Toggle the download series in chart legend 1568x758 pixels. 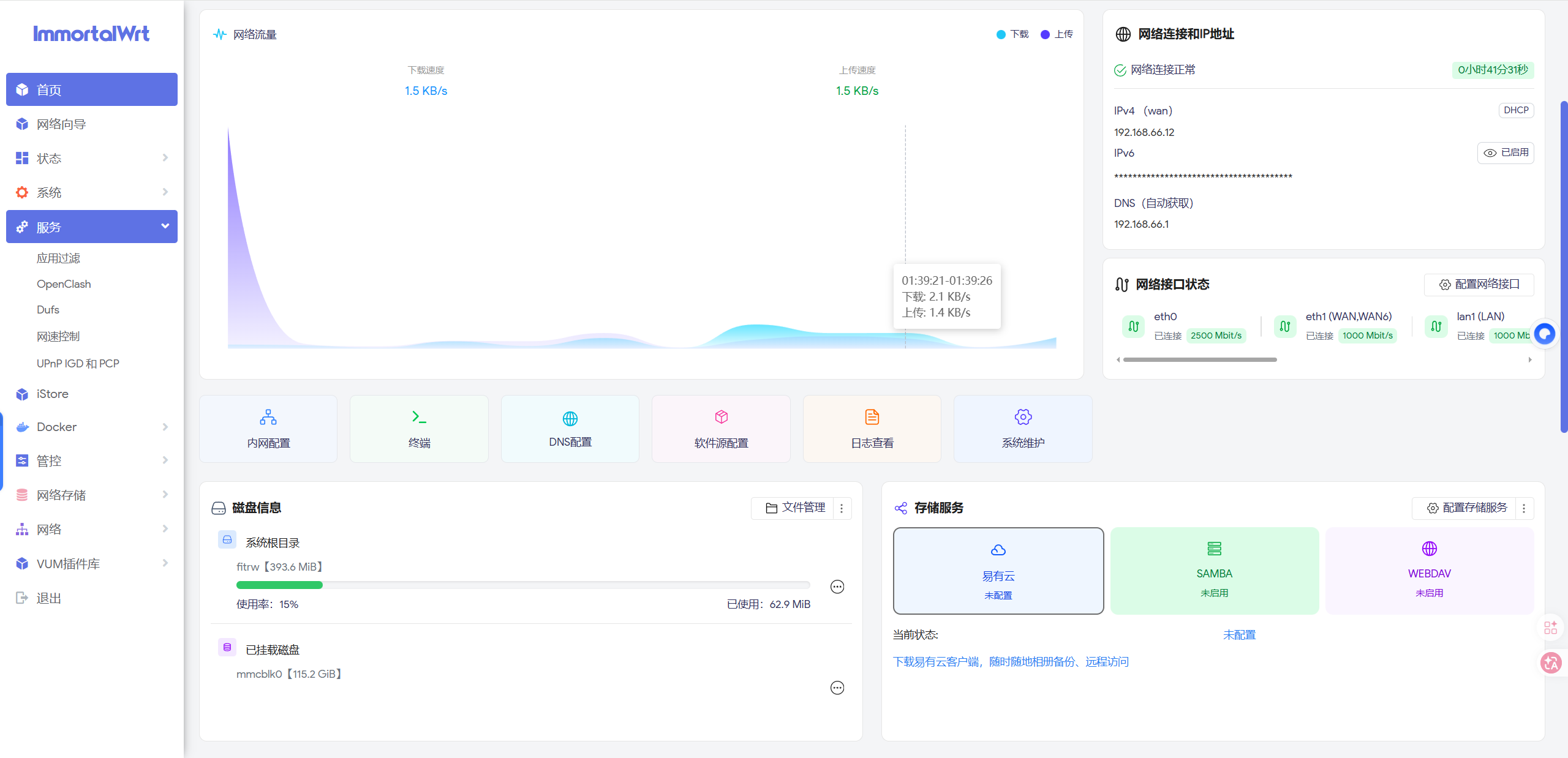tap(1013, 34)
